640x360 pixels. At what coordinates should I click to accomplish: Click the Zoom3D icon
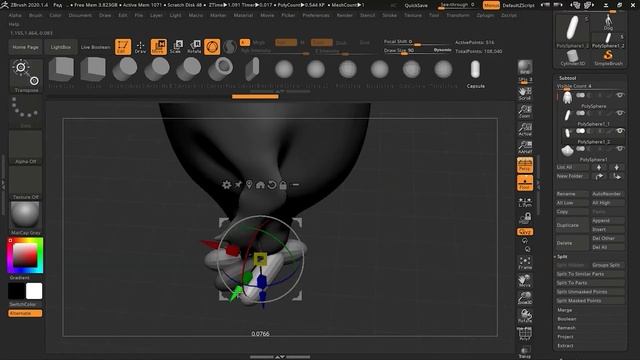click(x=525, y=298)
